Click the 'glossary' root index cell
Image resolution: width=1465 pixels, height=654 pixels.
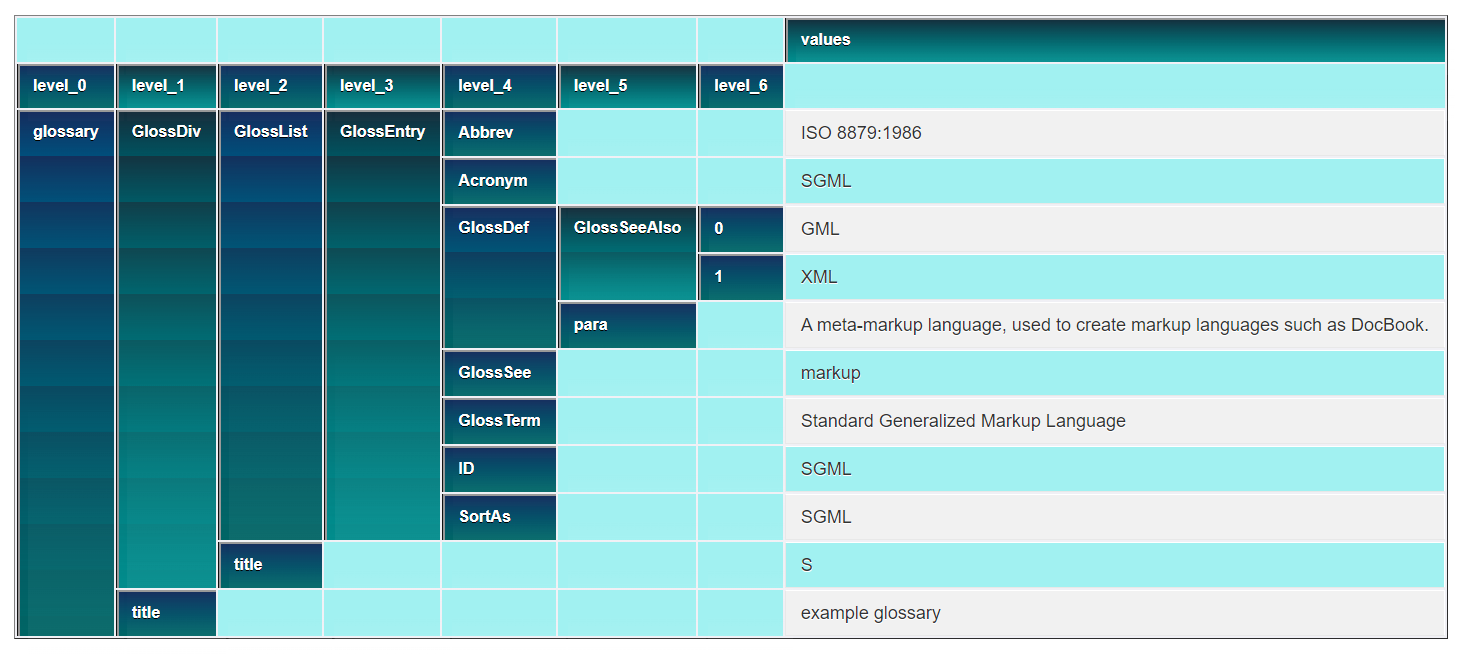pyautogui.click(x=66, y=132)
